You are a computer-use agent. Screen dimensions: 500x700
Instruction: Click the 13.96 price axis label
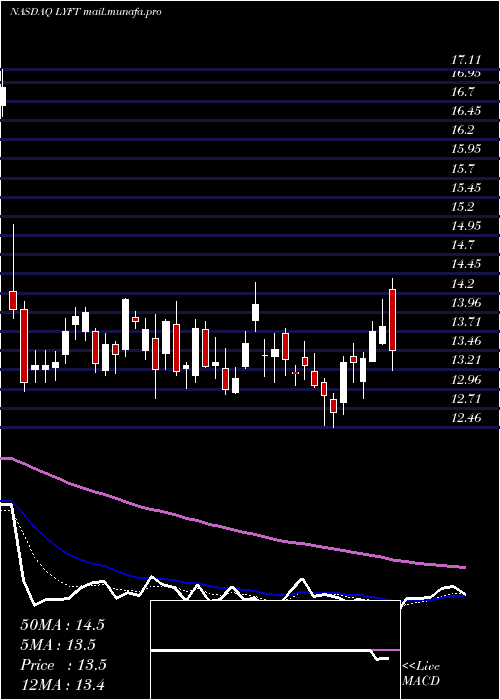(466, 303)
